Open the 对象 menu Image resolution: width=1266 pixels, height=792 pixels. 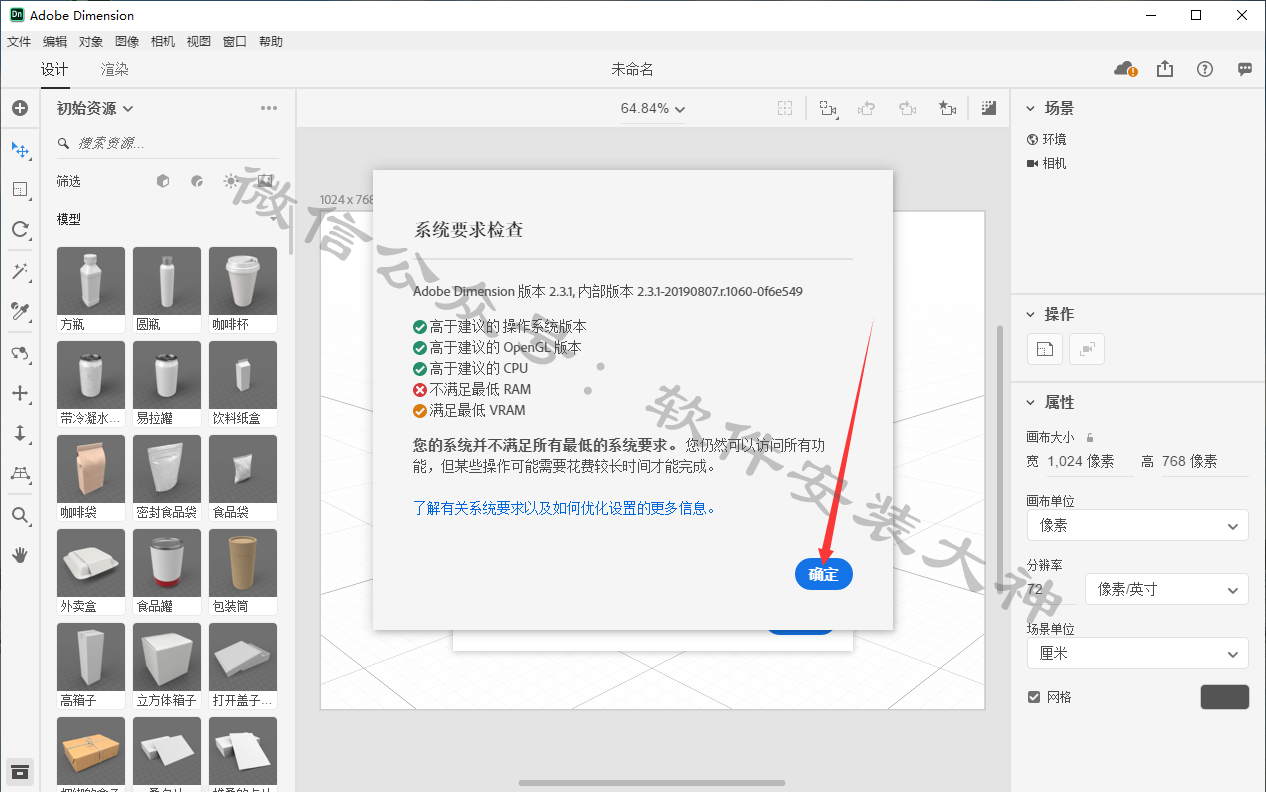click(91, 41)
